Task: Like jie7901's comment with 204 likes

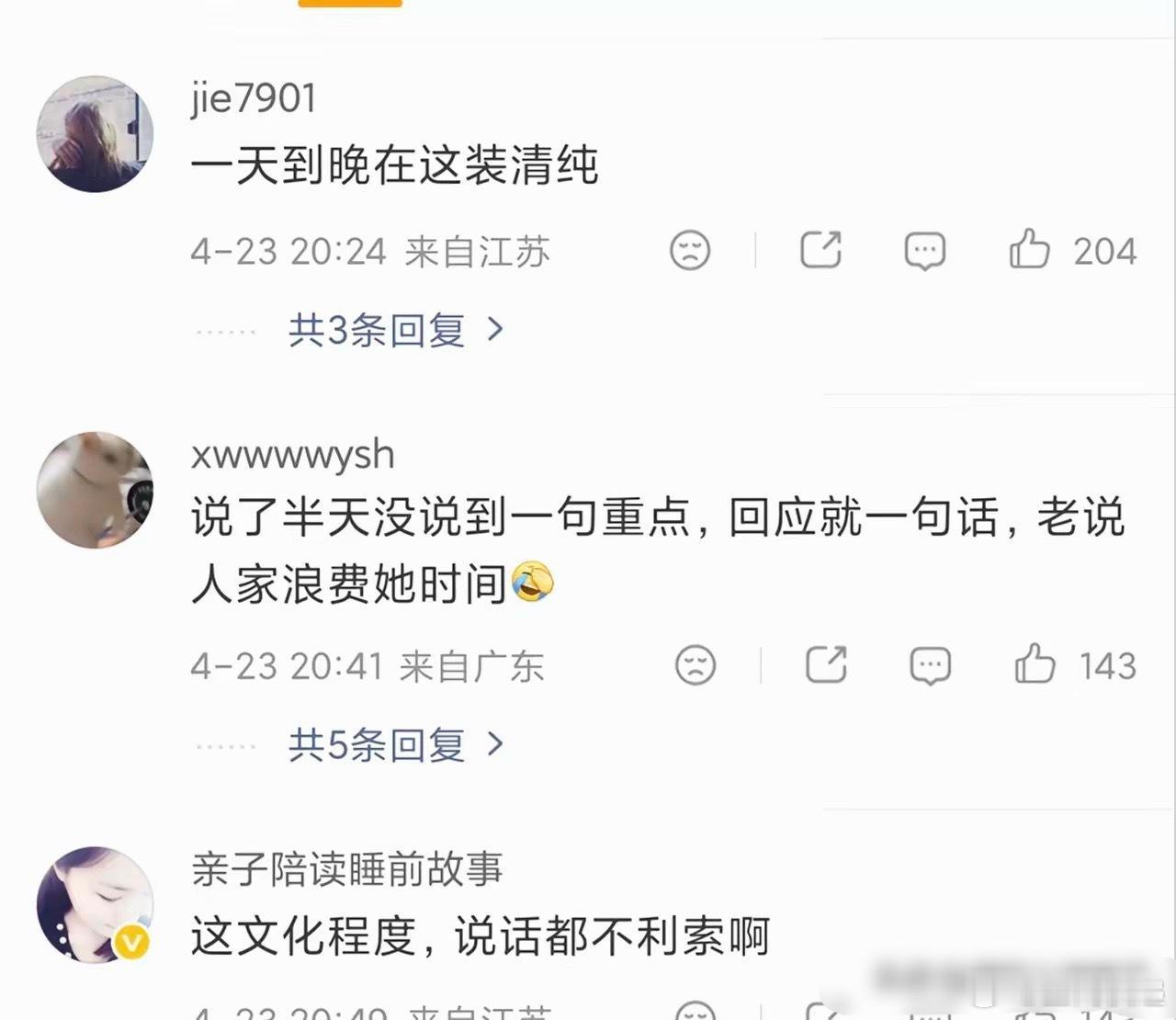Action: [x=1029, y=249]
